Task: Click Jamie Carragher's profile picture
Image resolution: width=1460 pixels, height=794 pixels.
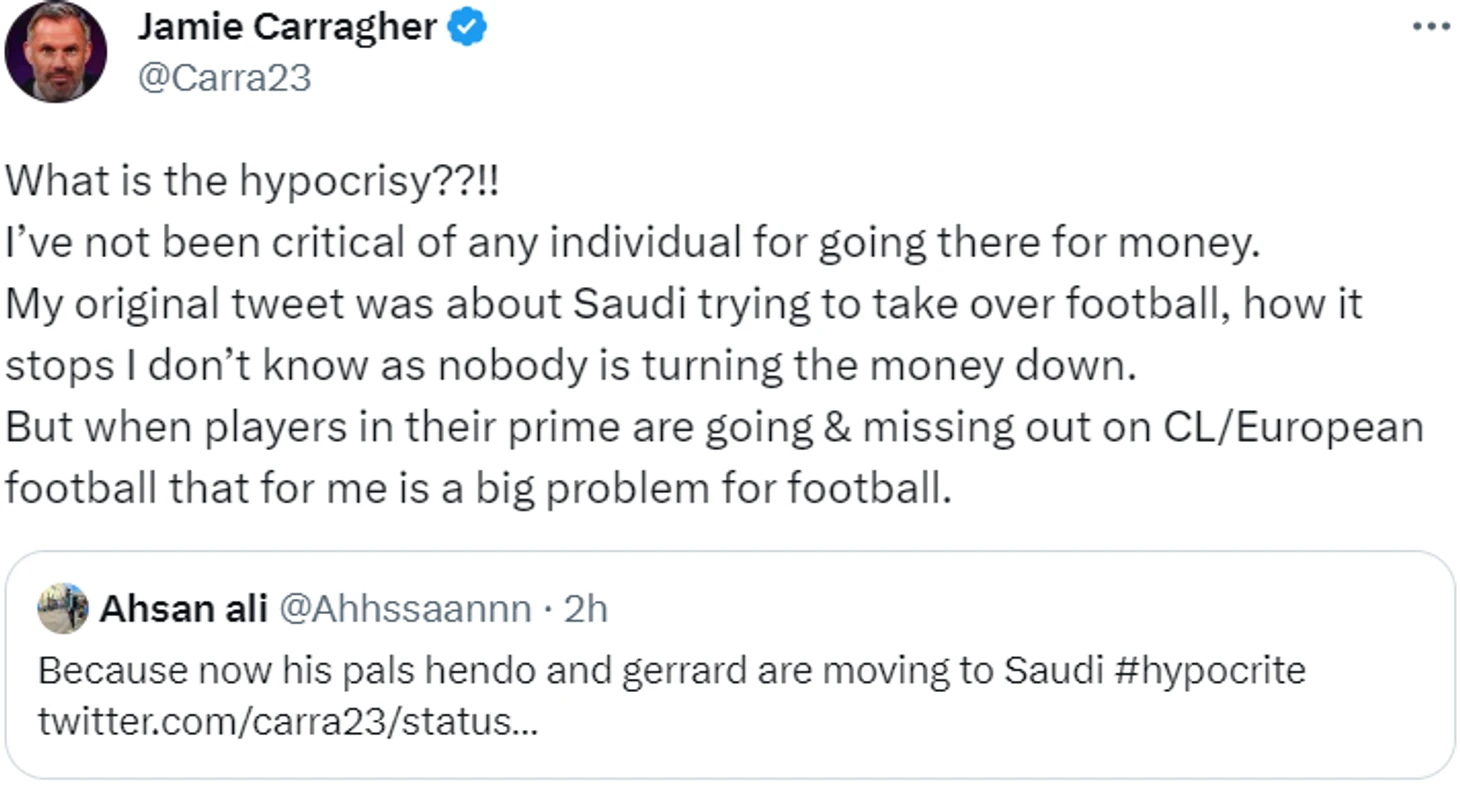Action: pyautogui.click(x=56, y=52)
